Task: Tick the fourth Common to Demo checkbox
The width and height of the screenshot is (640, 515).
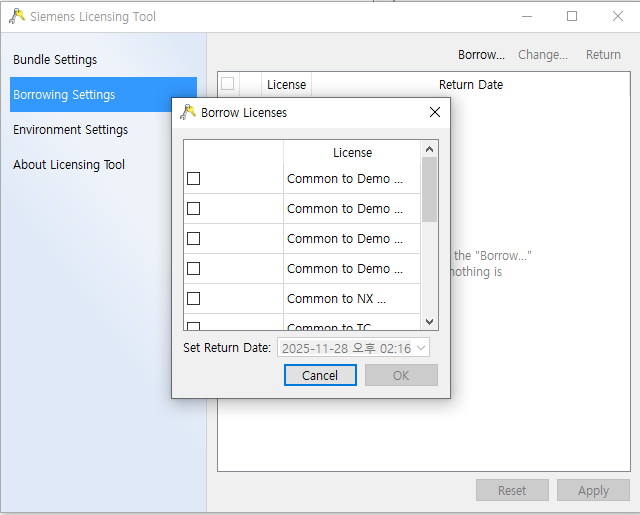Action: coord(193,269)
